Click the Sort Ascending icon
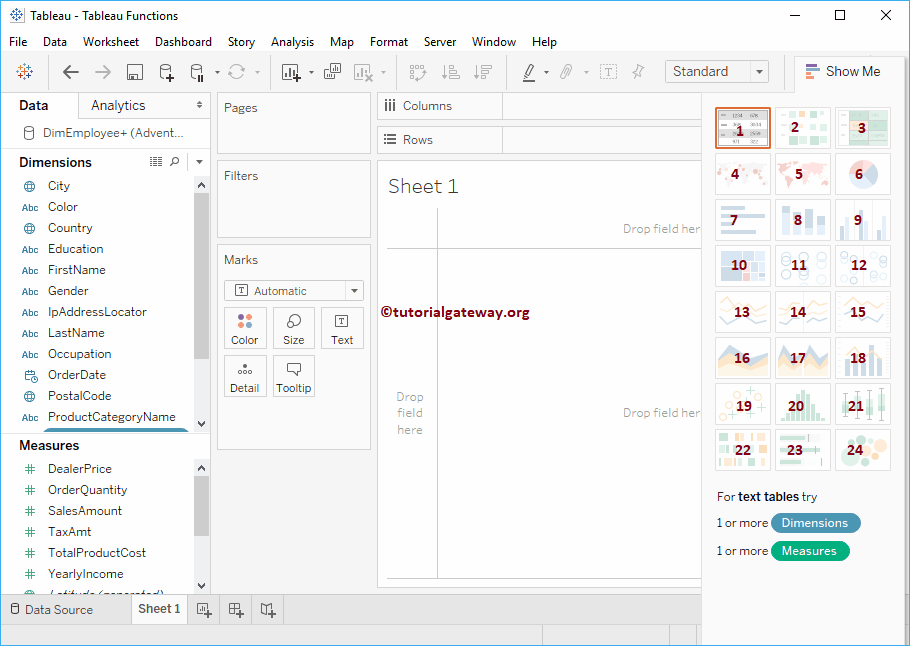This screenshot has height=646, width=910. pyautogui.click(x=450, y=72)
